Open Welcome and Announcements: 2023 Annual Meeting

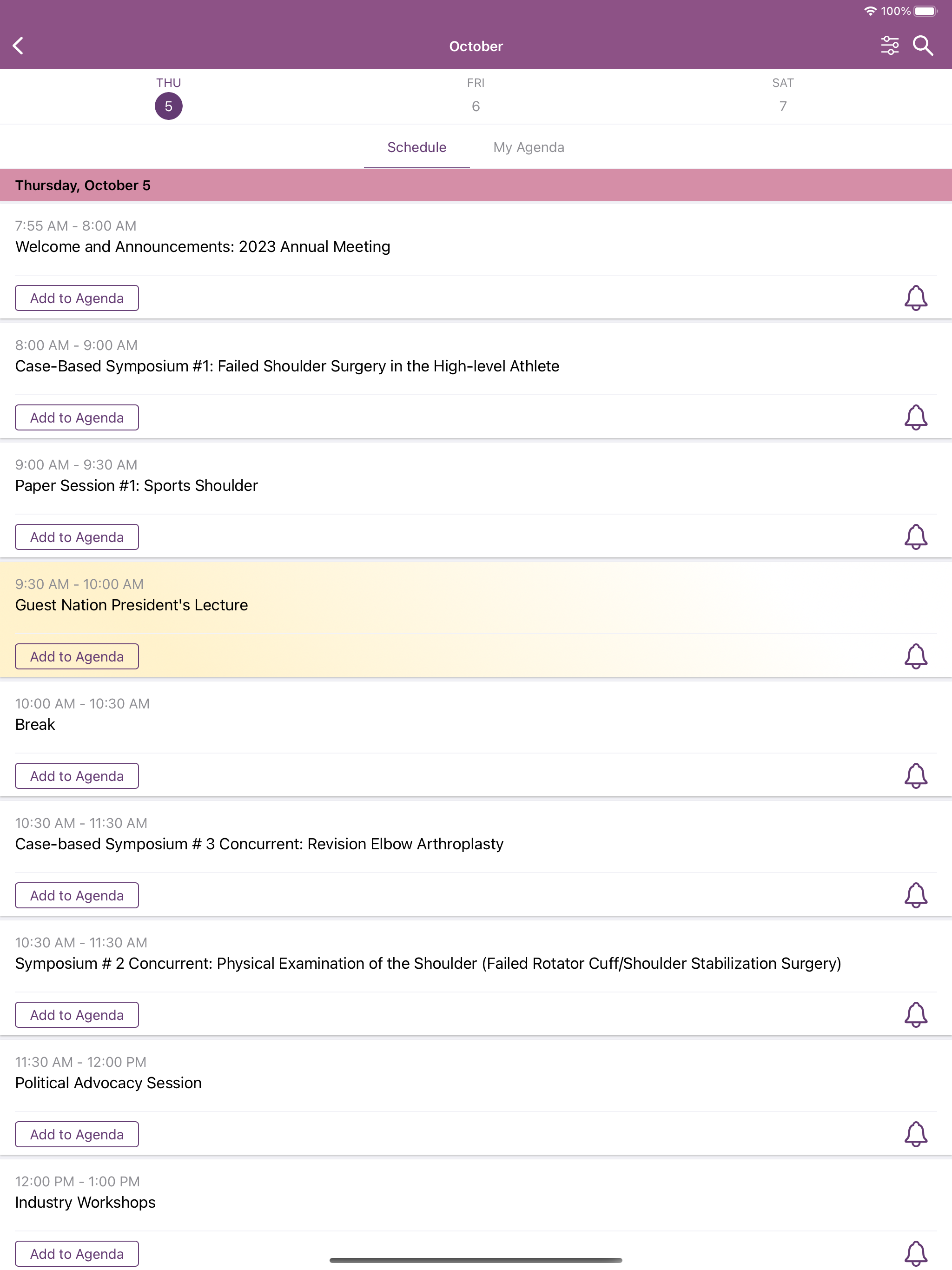[203, 247]
